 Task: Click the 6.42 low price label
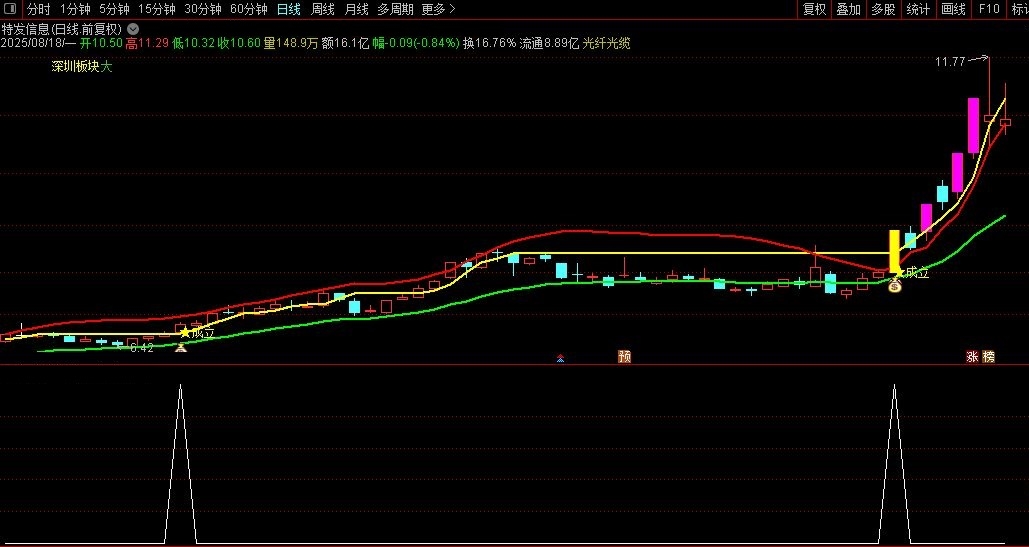(x=142, y=348)
